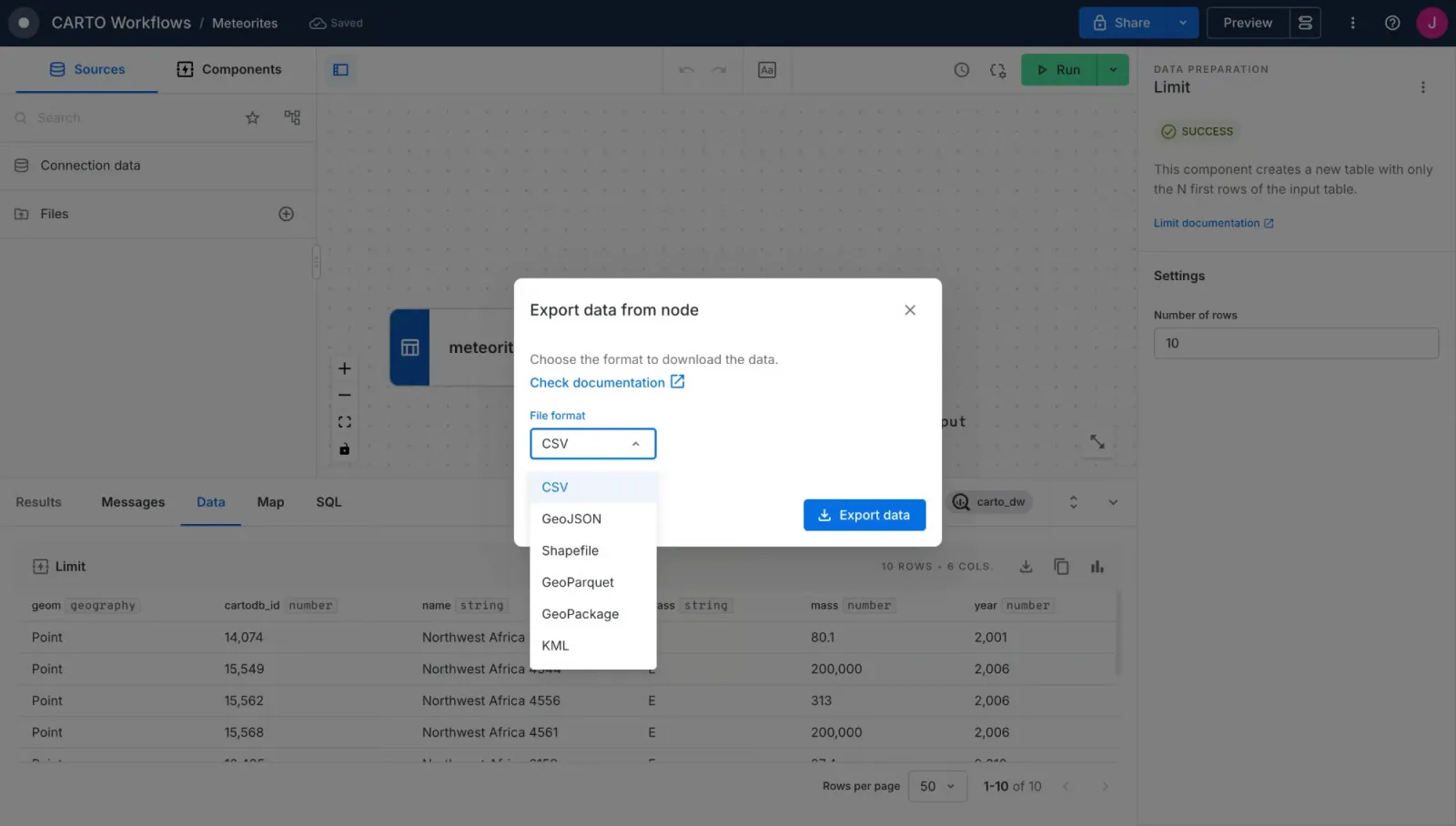The image size is (1456, 826).
Task: Click the CARTO logo icon
Action: click(24, 23)
